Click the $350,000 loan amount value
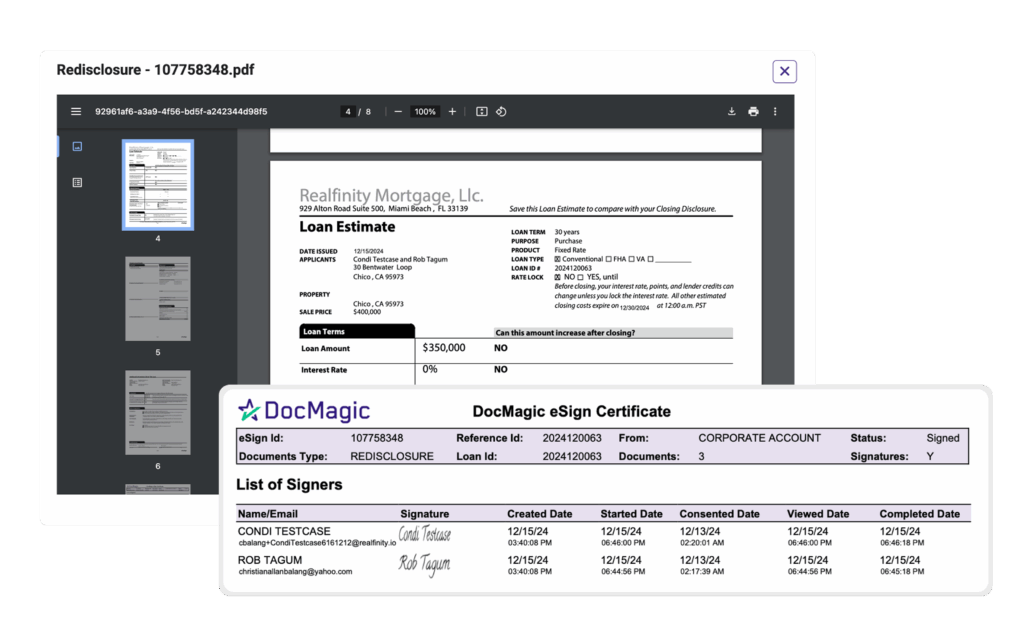Viewport: 1024px width, 629px height. 444,347
